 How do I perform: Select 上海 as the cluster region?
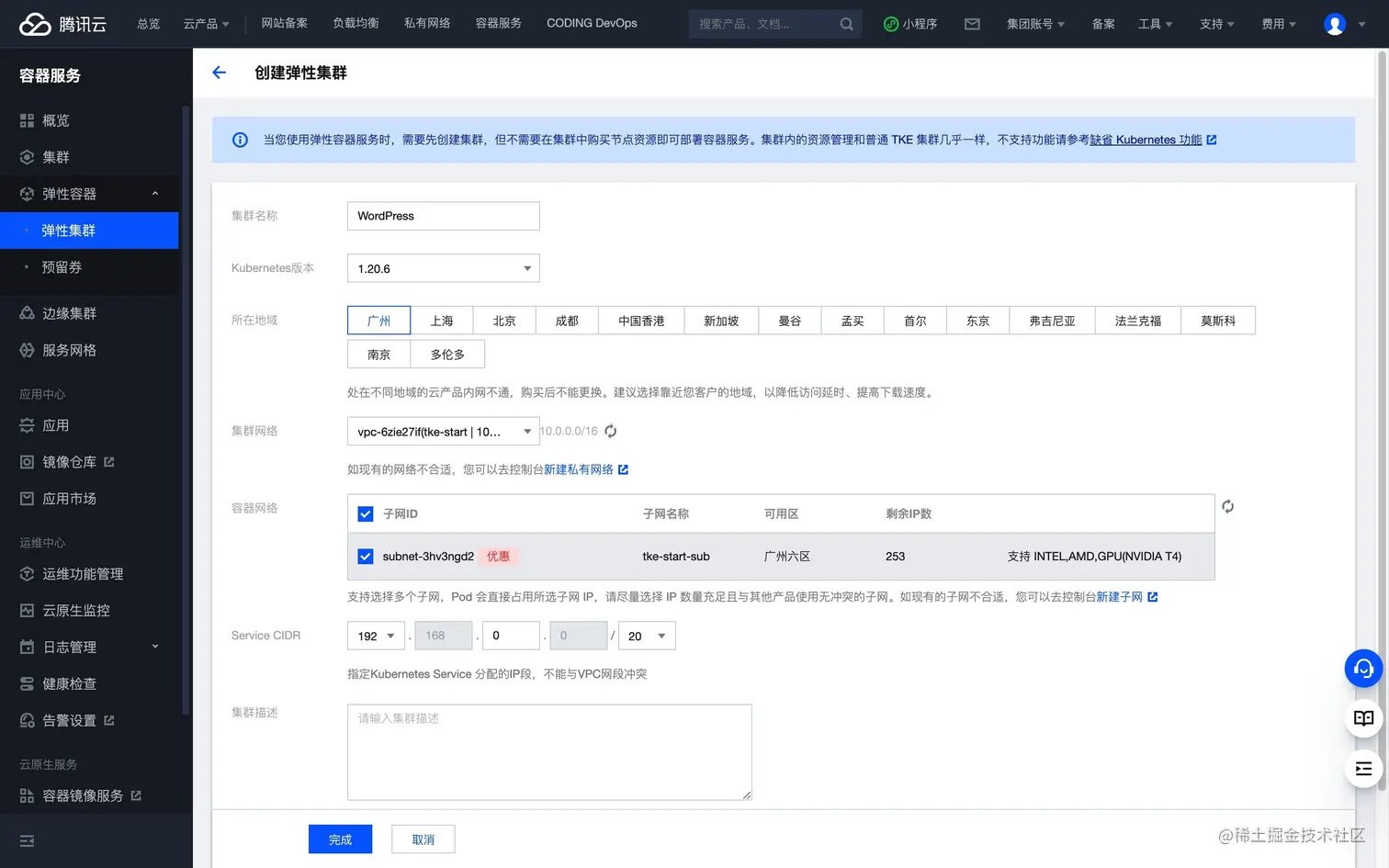(x=441, y=320)
